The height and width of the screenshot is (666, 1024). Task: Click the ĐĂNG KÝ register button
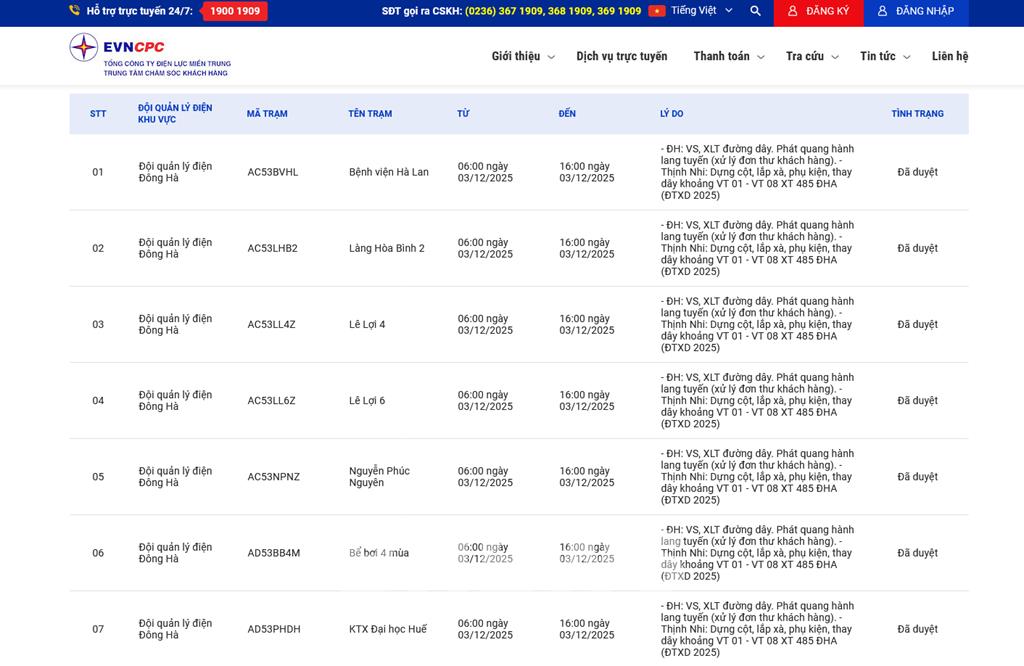click(x=817, y=11)
